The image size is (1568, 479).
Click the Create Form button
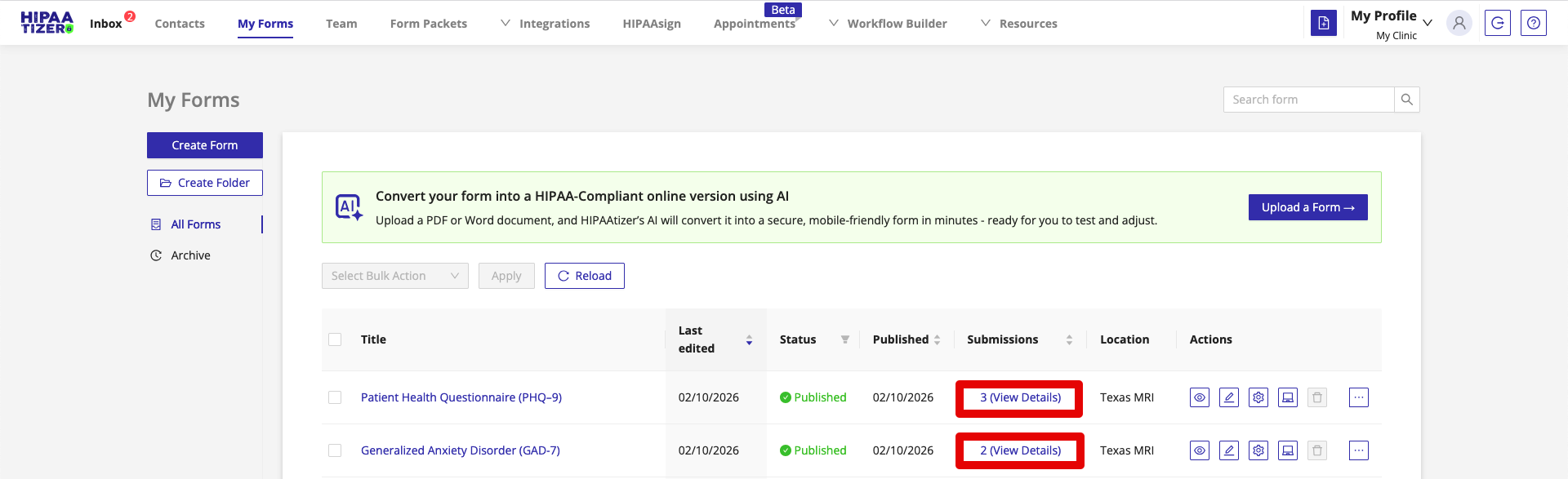[204, 145]
